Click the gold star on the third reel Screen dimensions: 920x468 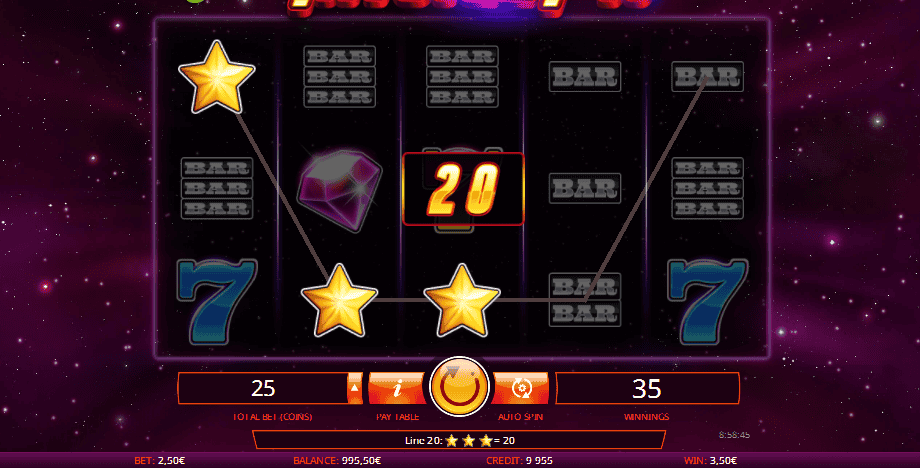[x=462, y=300]
